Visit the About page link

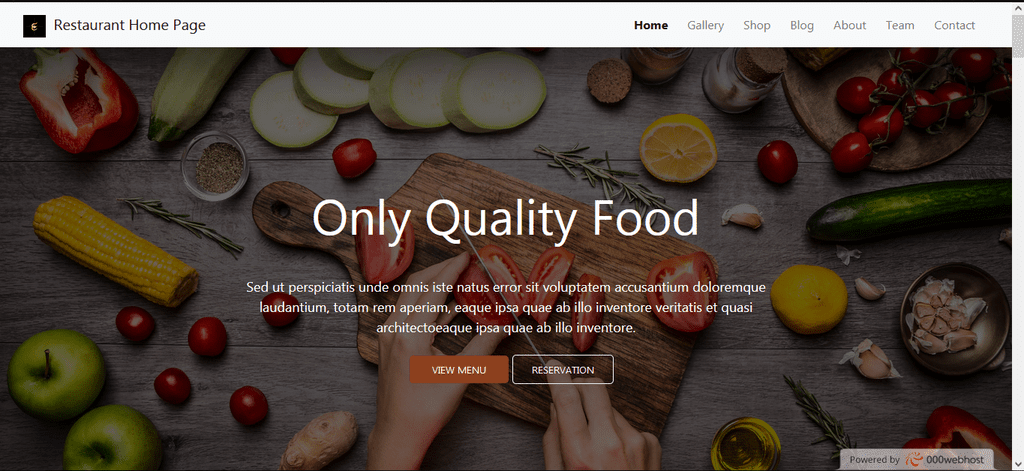850,25
